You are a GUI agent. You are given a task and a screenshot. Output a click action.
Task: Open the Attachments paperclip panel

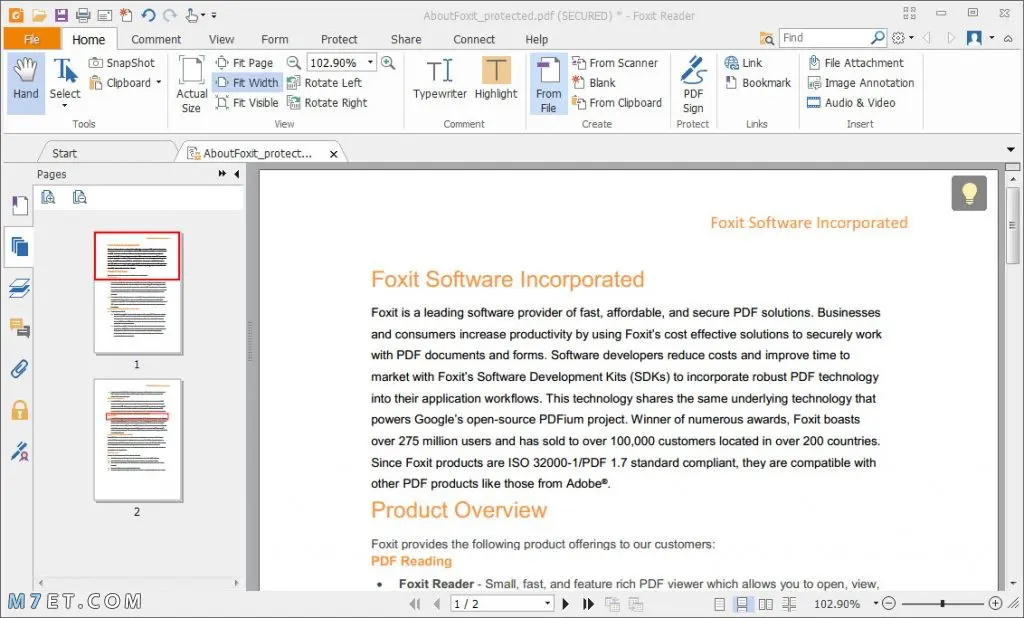coord(20,369)
